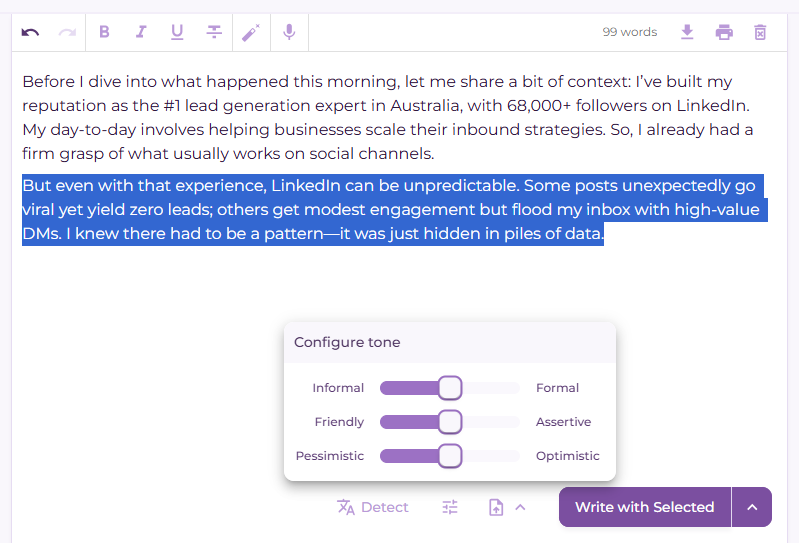Viewport: 799px width, 543px height.
Task: Delete the document text
Action: point(760,32)
